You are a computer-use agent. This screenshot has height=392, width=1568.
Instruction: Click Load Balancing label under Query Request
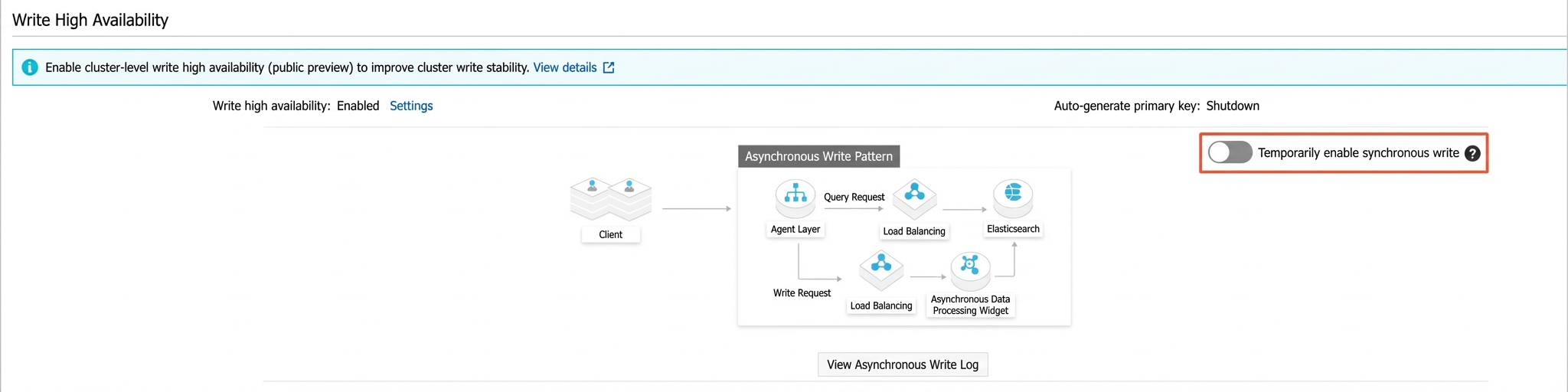click(x=914, y=231)
